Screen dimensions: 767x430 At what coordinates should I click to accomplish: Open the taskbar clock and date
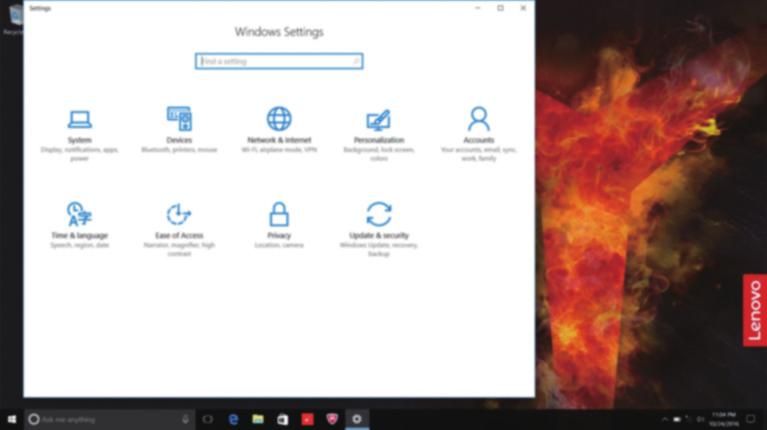tap(723, 419)
